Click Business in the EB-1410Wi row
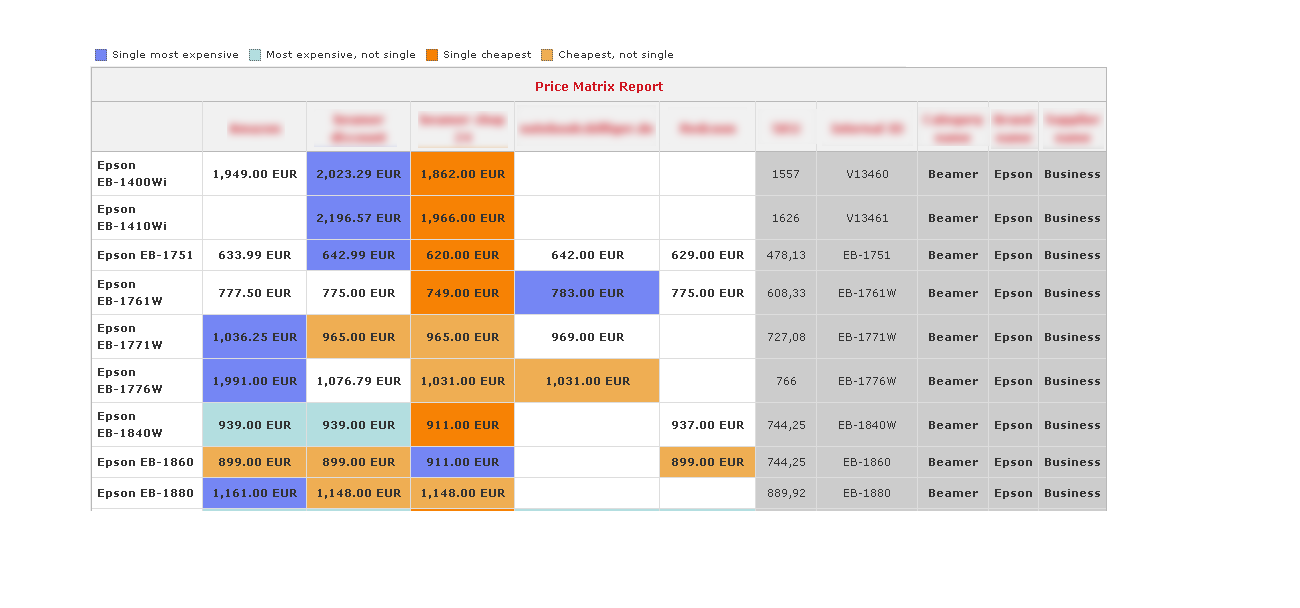 (x=1072, y=218)
